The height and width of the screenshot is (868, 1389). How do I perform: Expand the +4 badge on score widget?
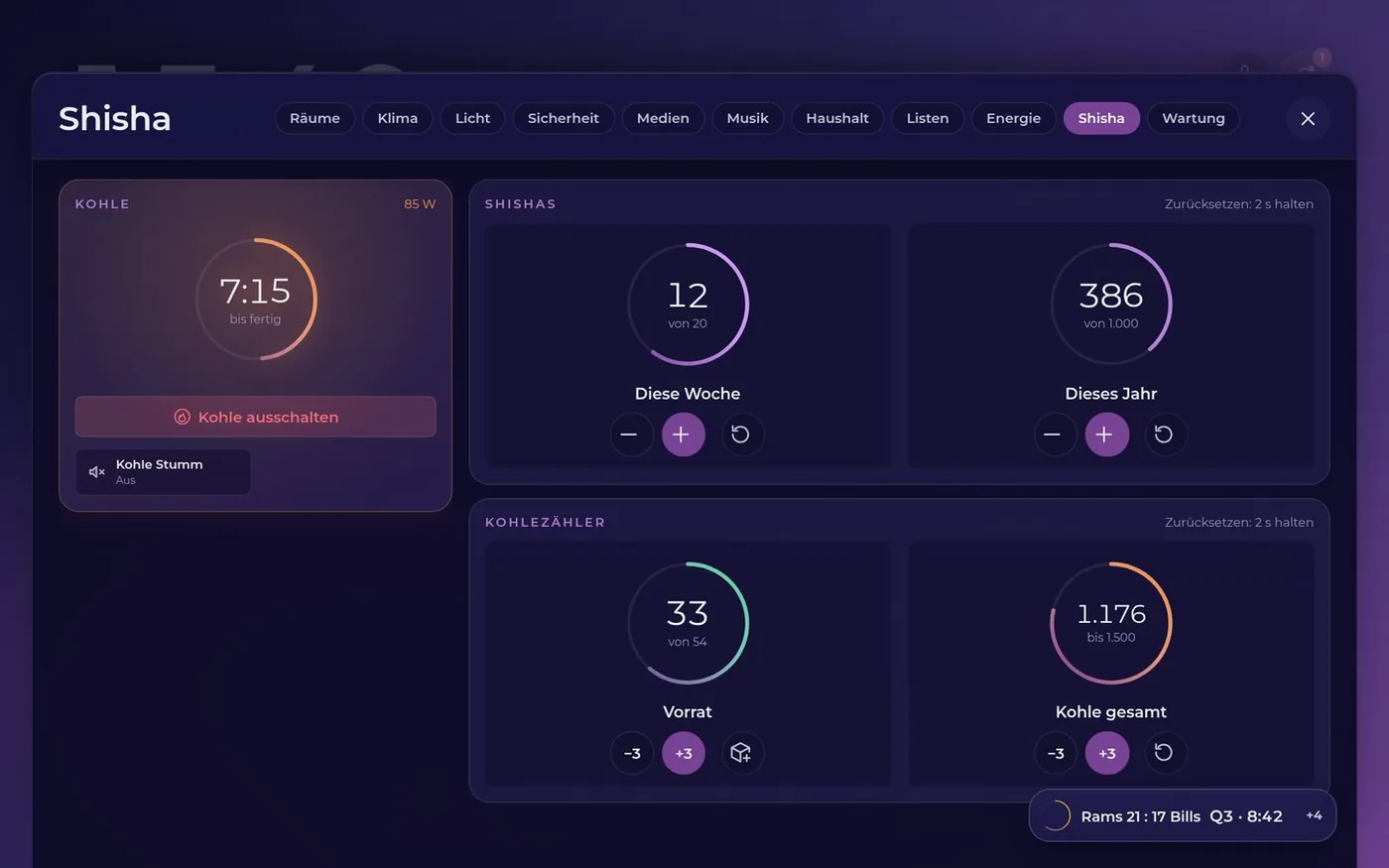[x=1314, y=815]
